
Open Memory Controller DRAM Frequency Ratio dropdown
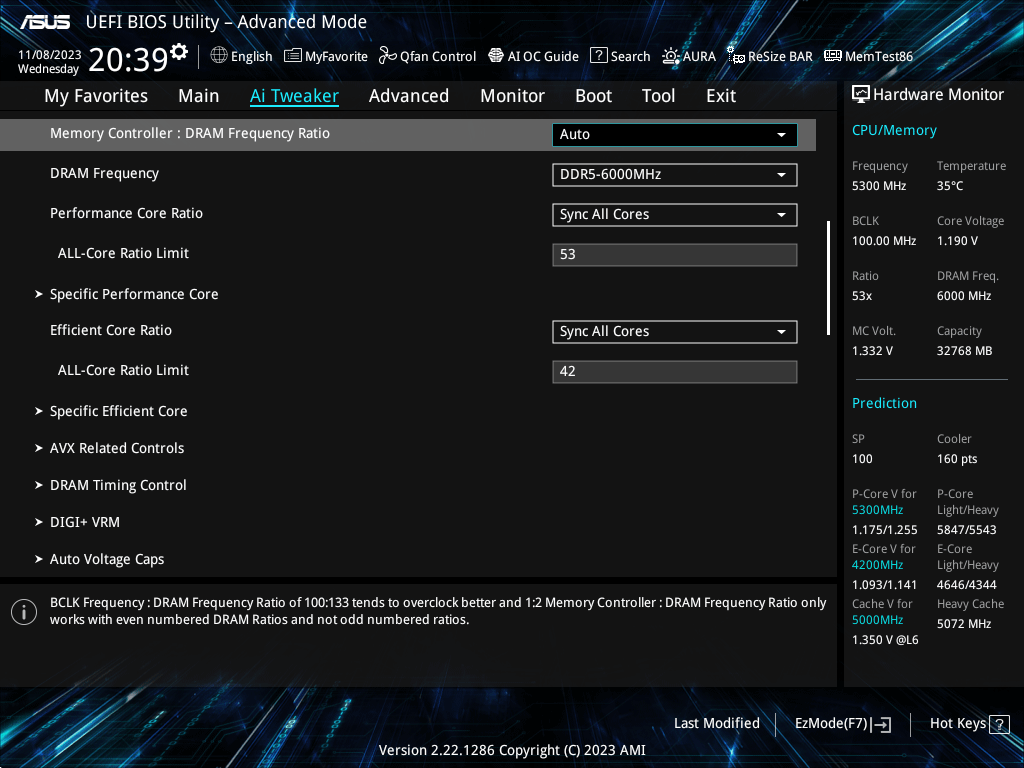point(675,135)
